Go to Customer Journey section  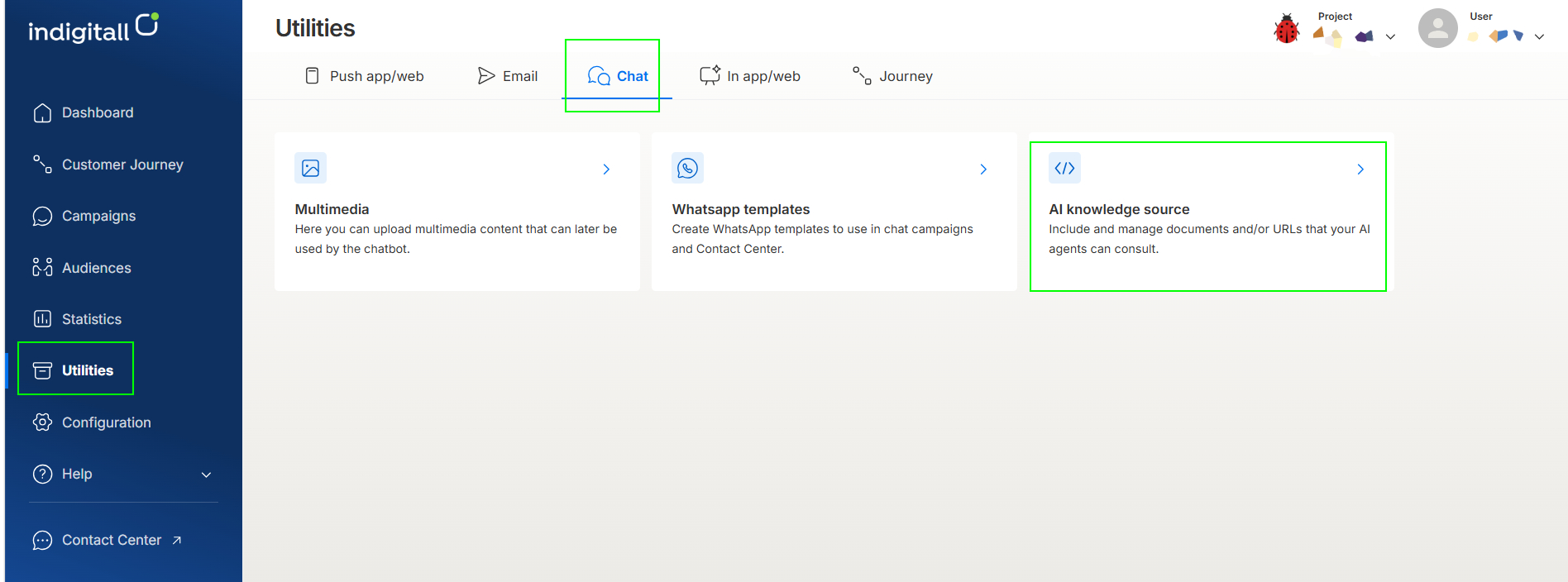click(x=108, y=165)
